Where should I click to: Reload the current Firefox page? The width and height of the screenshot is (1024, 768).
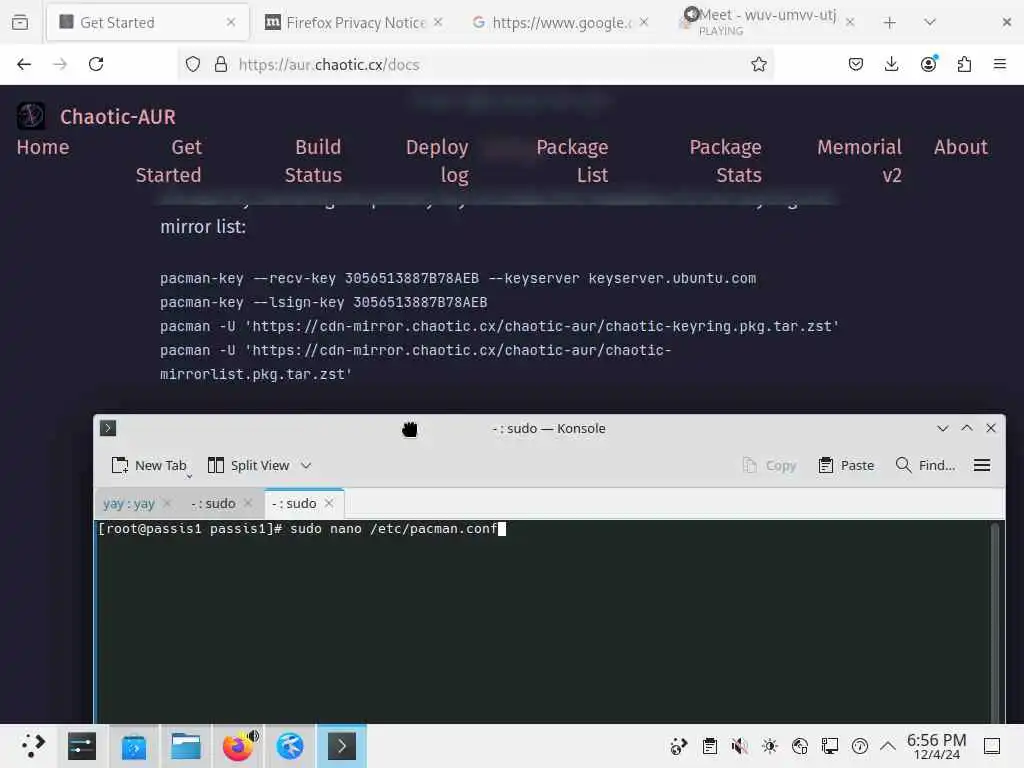96,64
